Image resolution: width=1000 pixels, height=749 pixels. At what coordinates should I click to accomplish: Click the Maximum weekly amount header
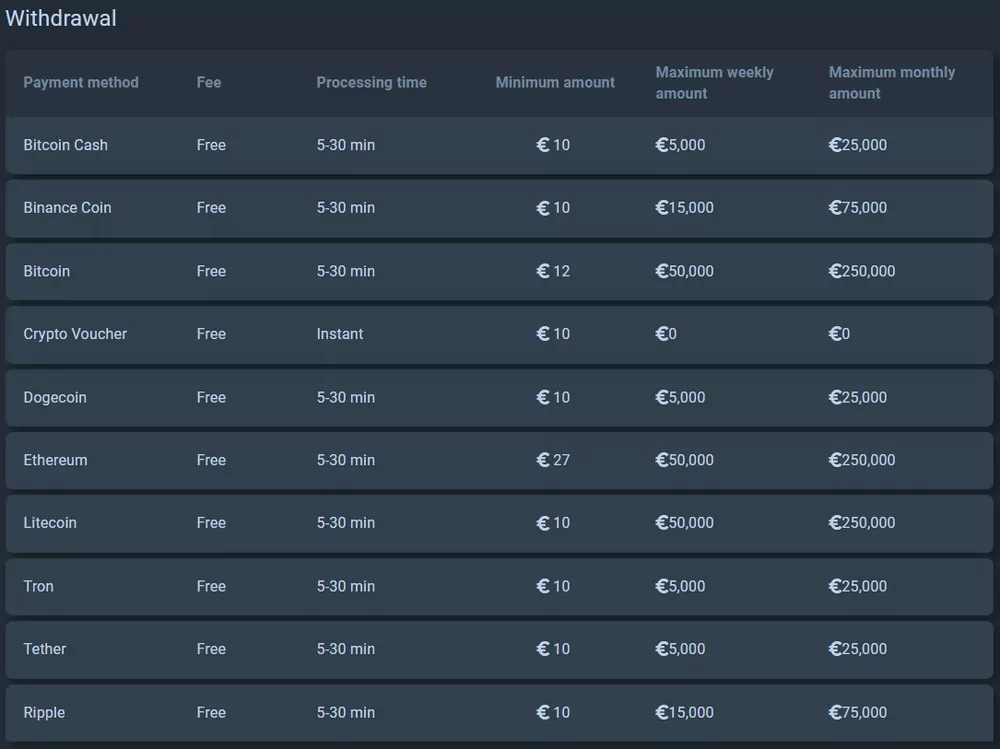[714, 82]
